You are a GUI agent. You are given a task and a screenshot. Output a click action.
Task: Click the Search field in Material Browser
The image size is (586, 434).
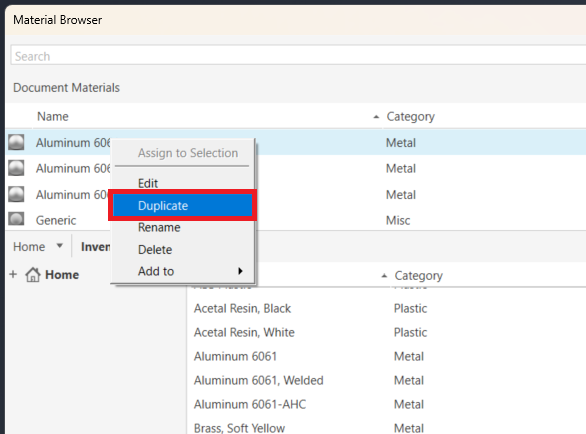coord(298,56)
